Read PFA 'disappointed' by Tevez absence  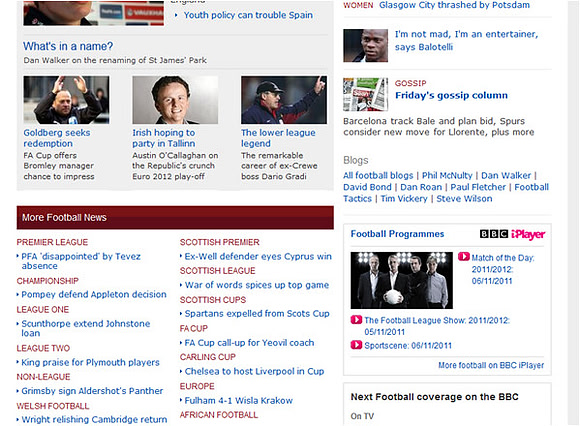click(81, 261)
